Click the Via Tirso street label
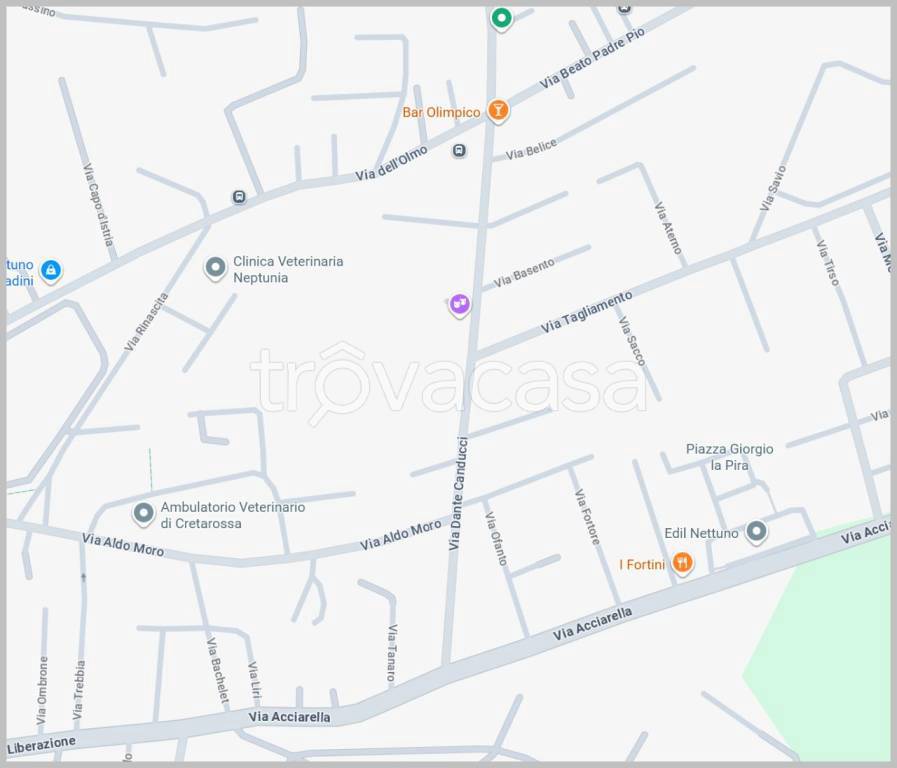This screenshot has height=768, width=897. tap(828, 262)
